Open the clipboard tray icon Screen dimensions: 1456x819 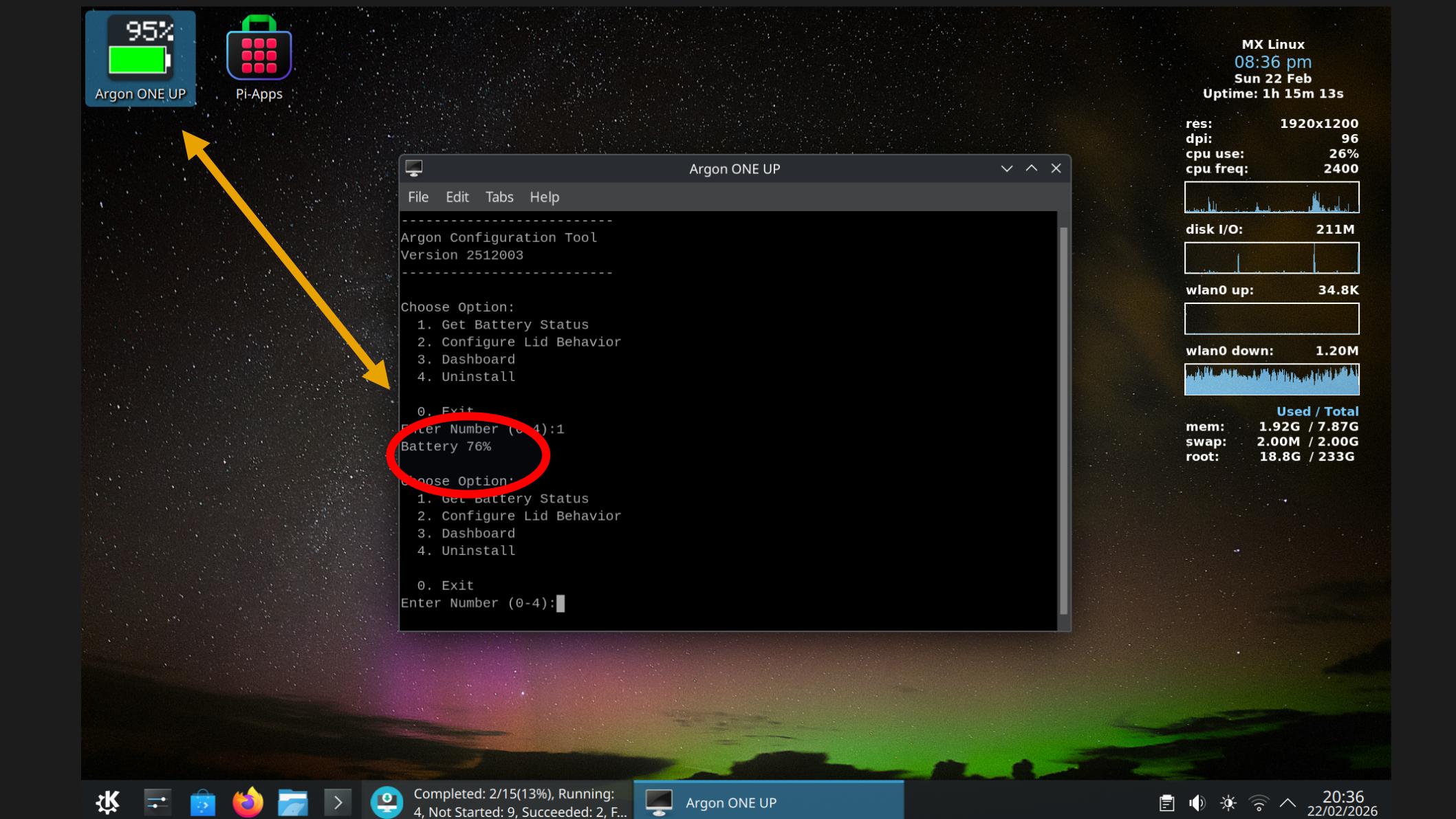click(x=1166, y=802)
